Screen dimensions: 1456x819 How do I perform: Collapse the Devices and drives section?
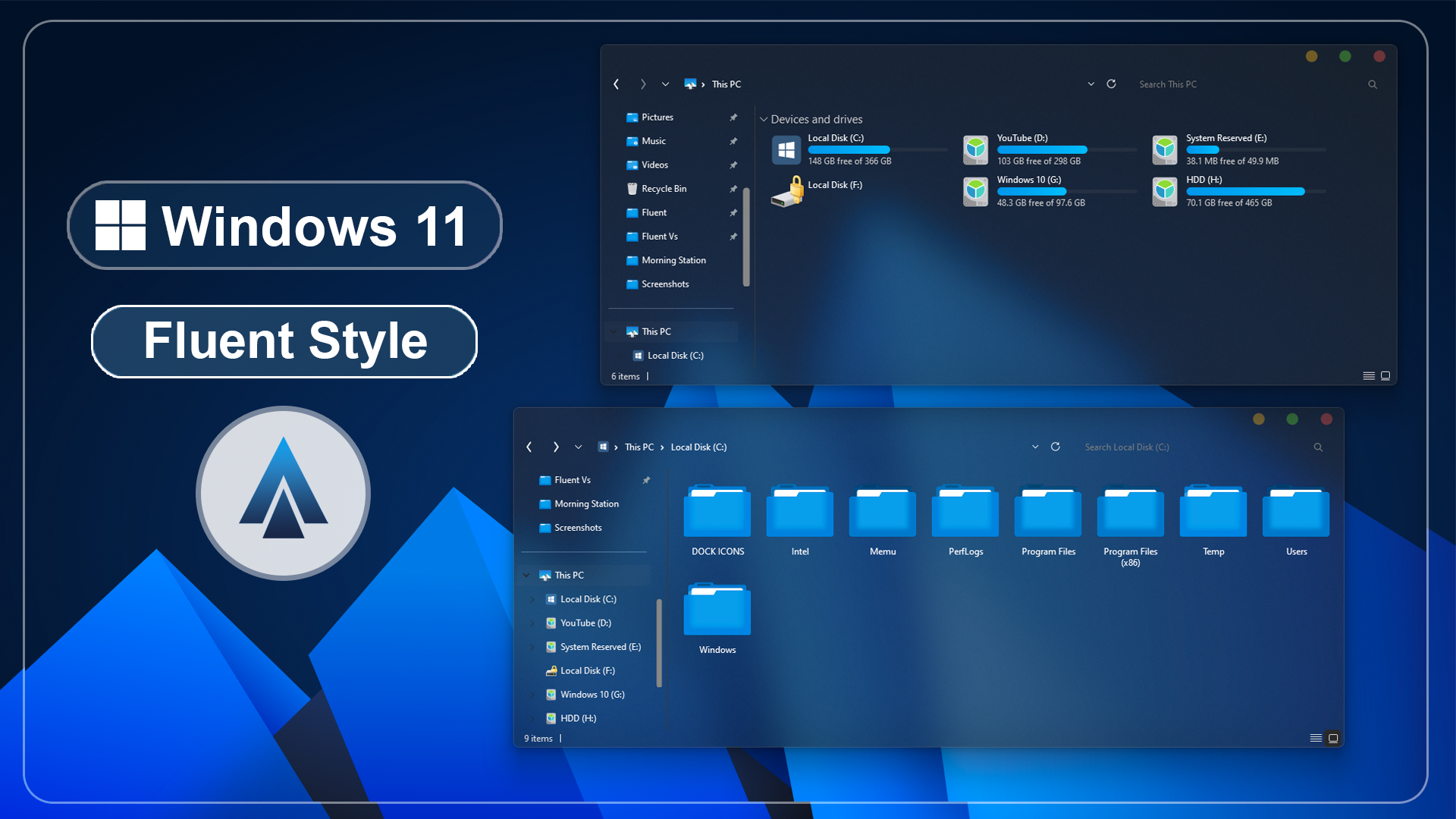pos(763,119)
